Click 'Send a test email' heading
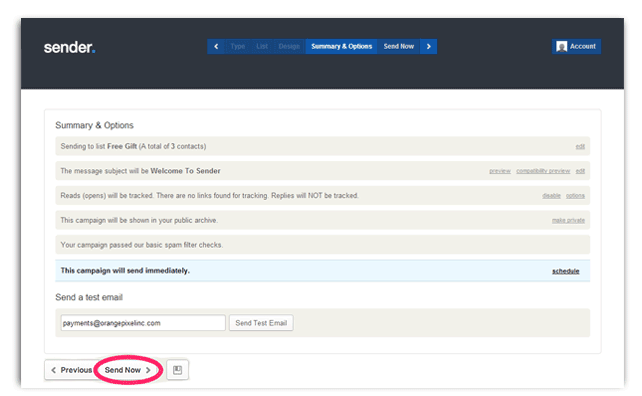 click(89, 297)
